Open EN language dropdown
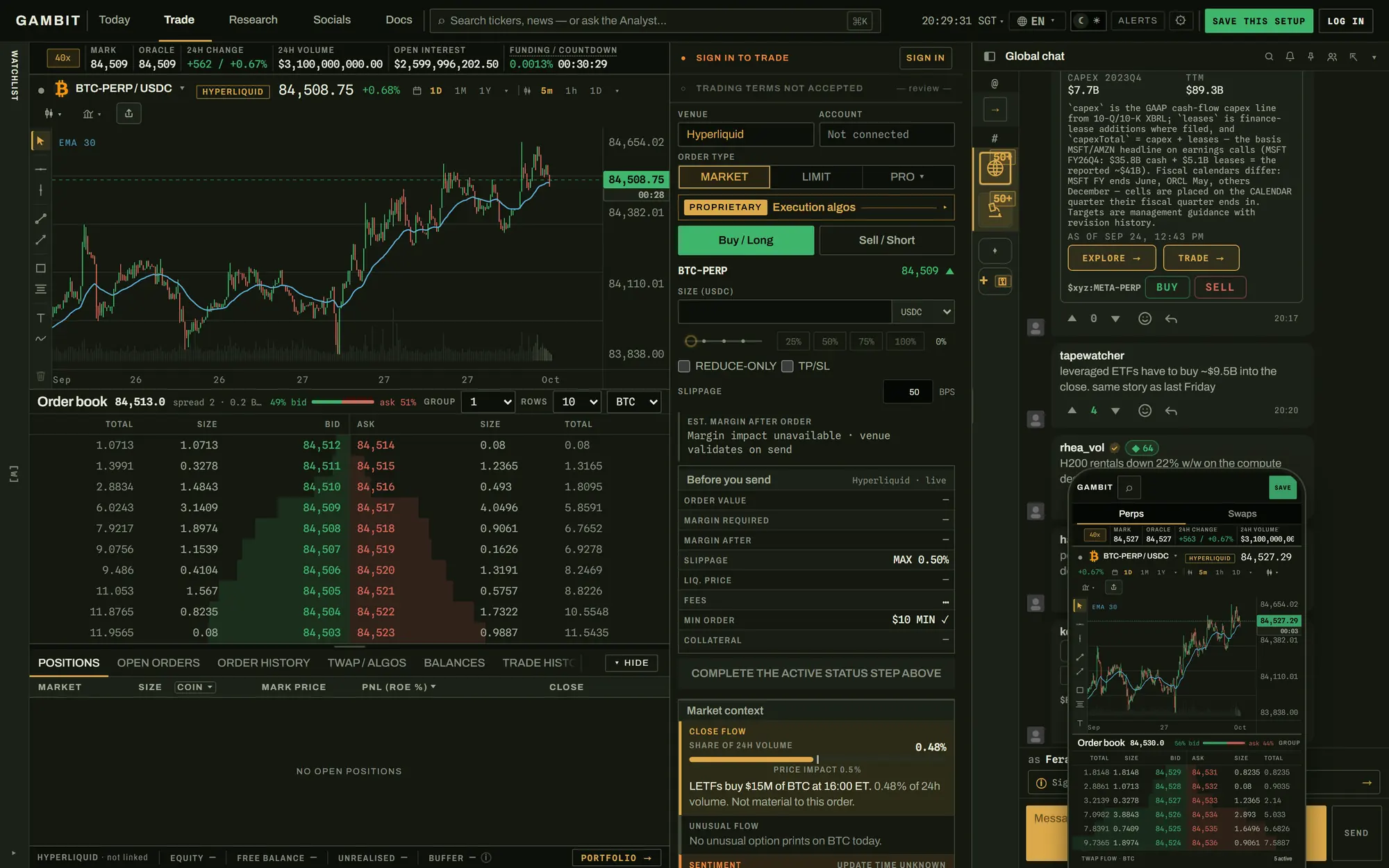1389x868 pixels. click(1037, 21)
